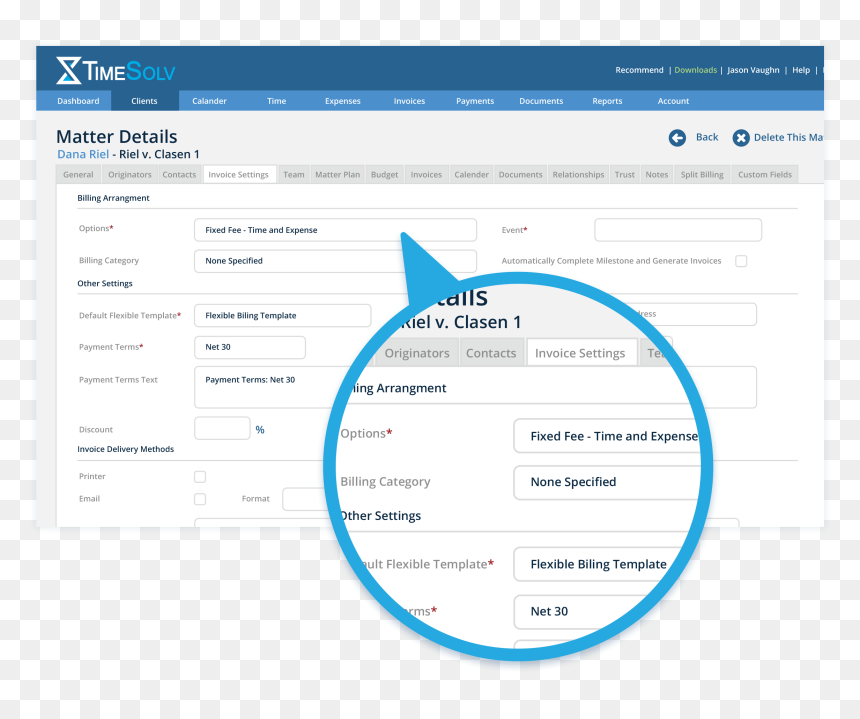The width and height of the screenshot is (860, 719).
Task: Enable the Printer delivery checkbox
Action: [x=200, y=477]
